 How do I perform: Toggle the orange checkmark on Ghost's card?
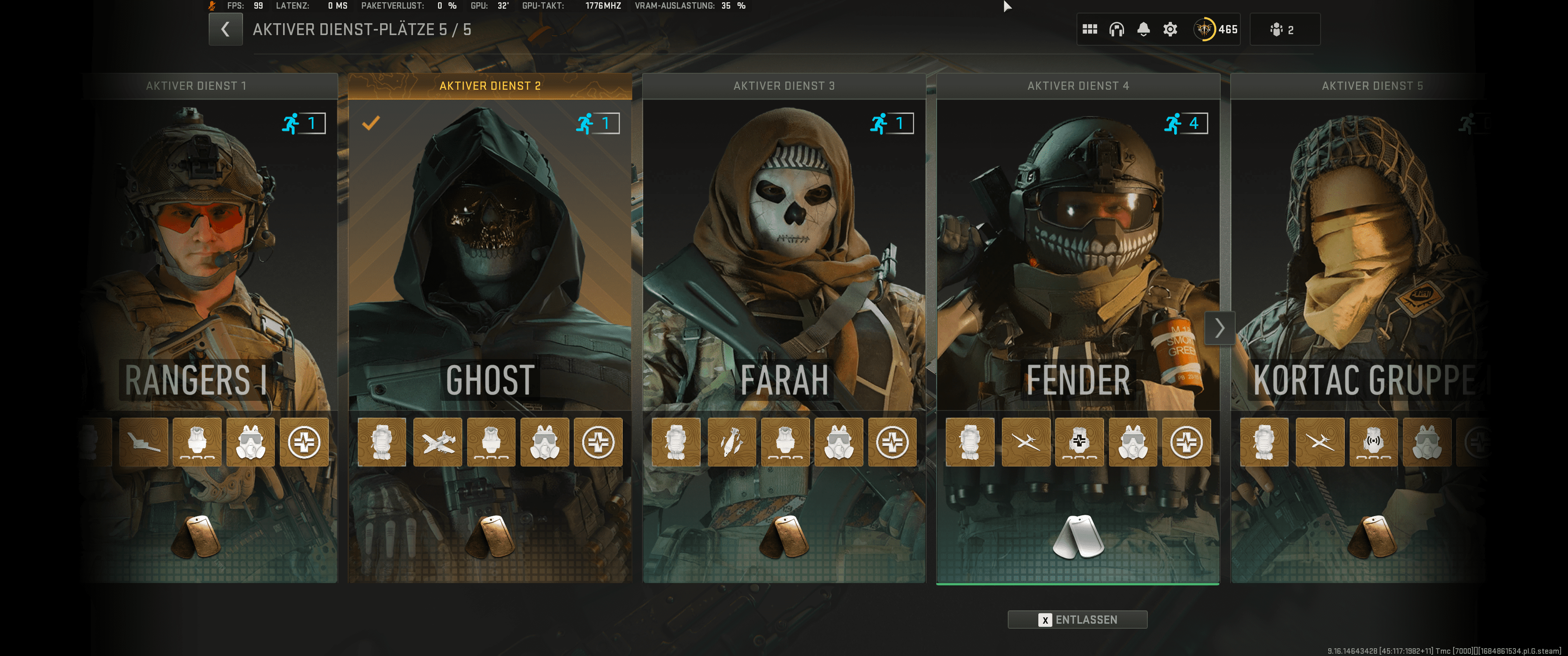371,123
